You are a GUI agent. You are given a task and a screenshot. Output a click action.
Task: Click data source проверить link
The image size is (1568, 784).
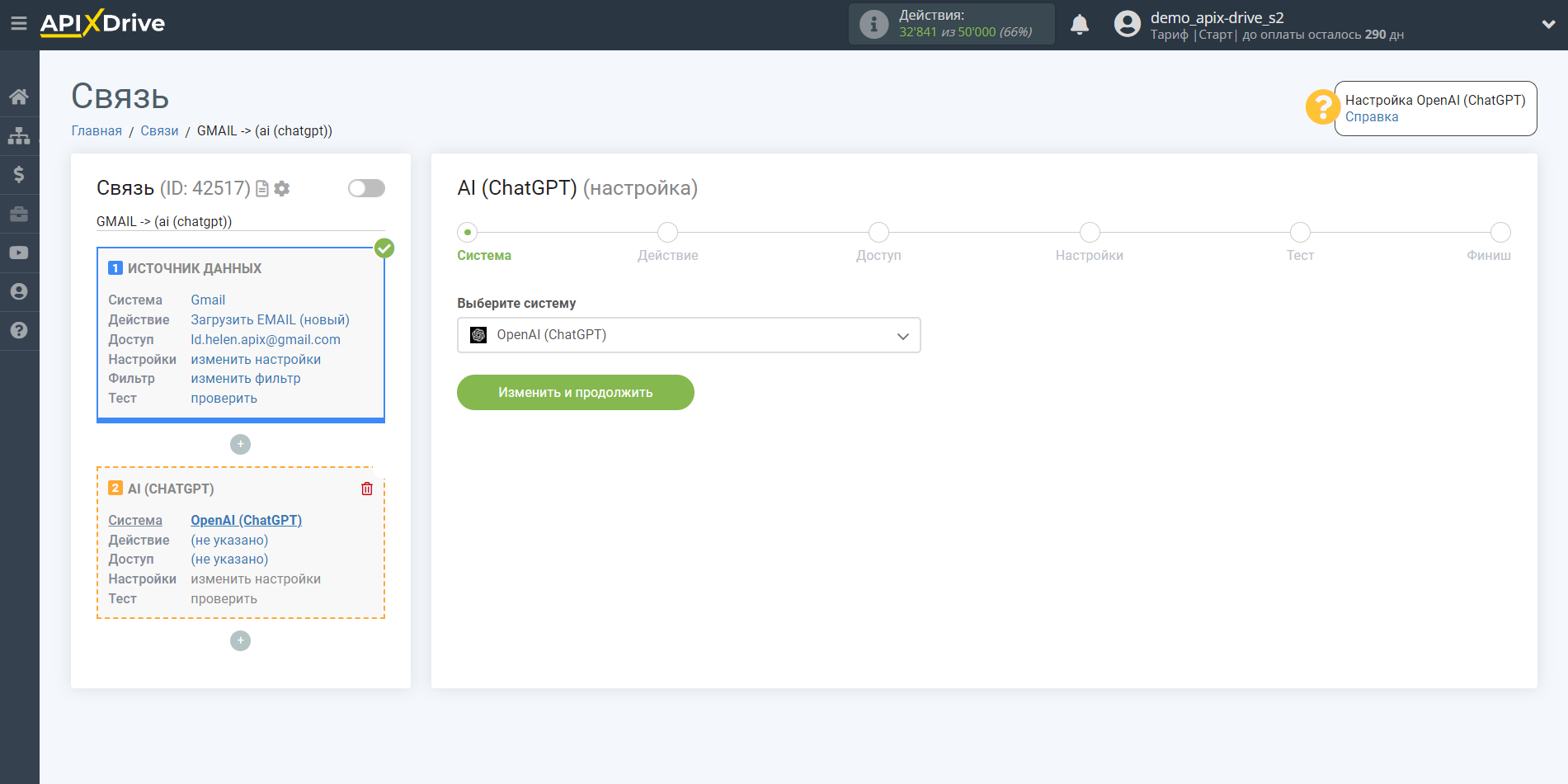(224, 399)
